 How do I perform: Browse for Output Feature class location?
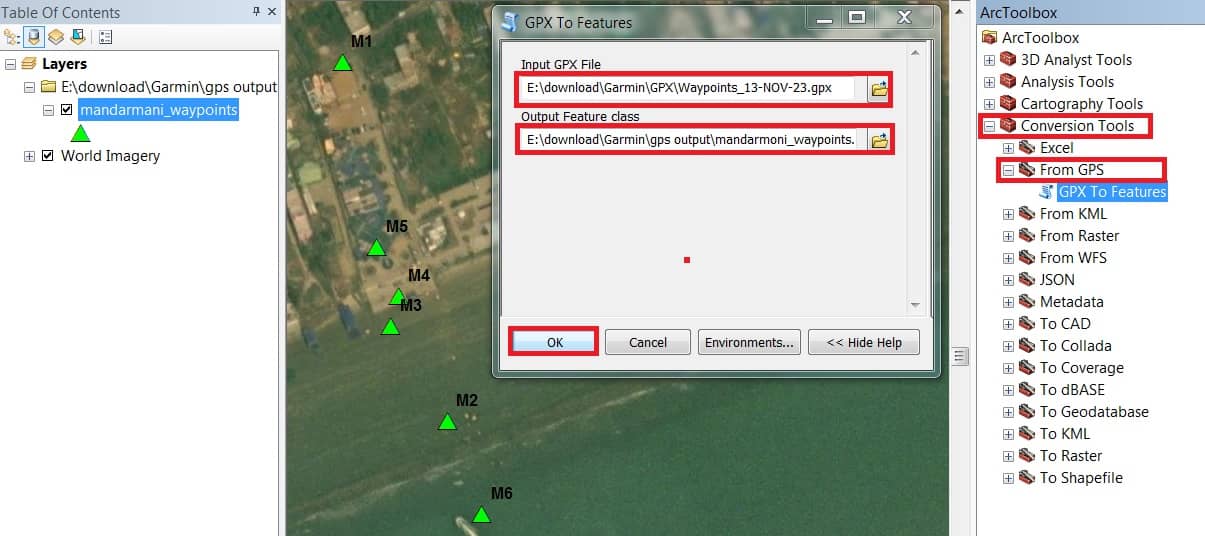coord(879,140)
